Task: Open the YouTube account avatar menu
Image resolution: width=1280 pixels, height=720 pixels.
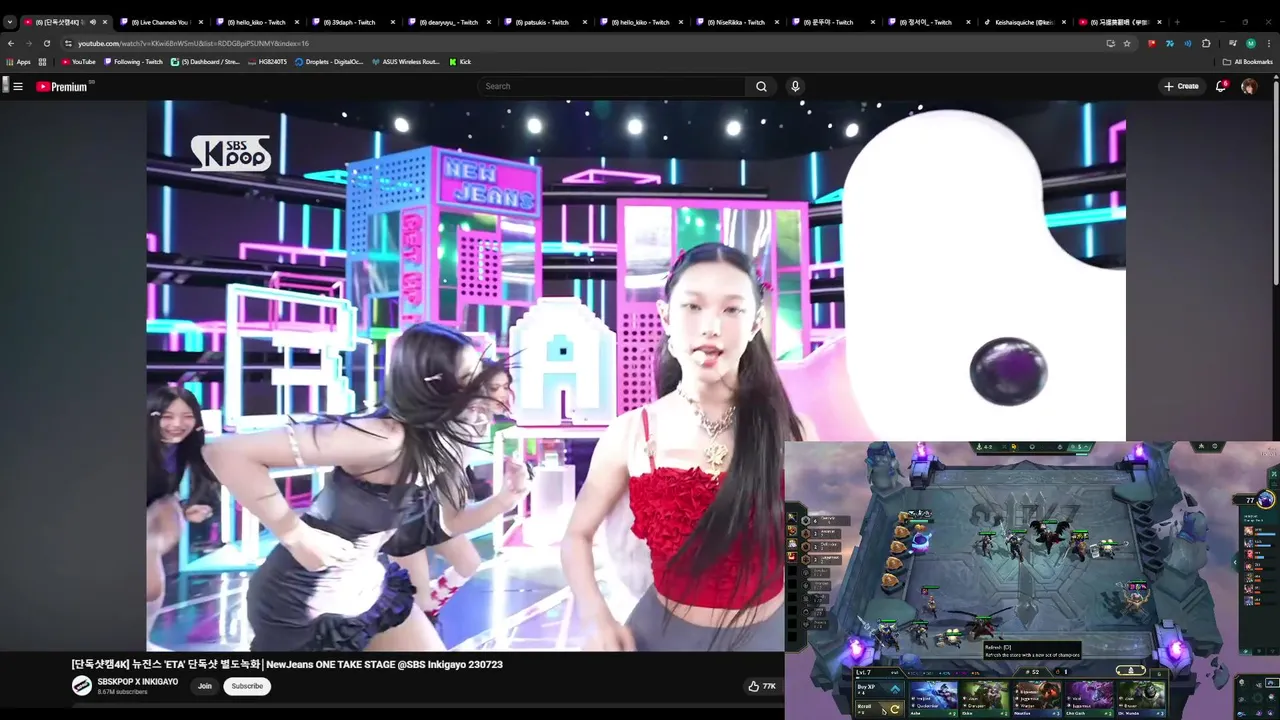Action: click(x=1249, y=87)
